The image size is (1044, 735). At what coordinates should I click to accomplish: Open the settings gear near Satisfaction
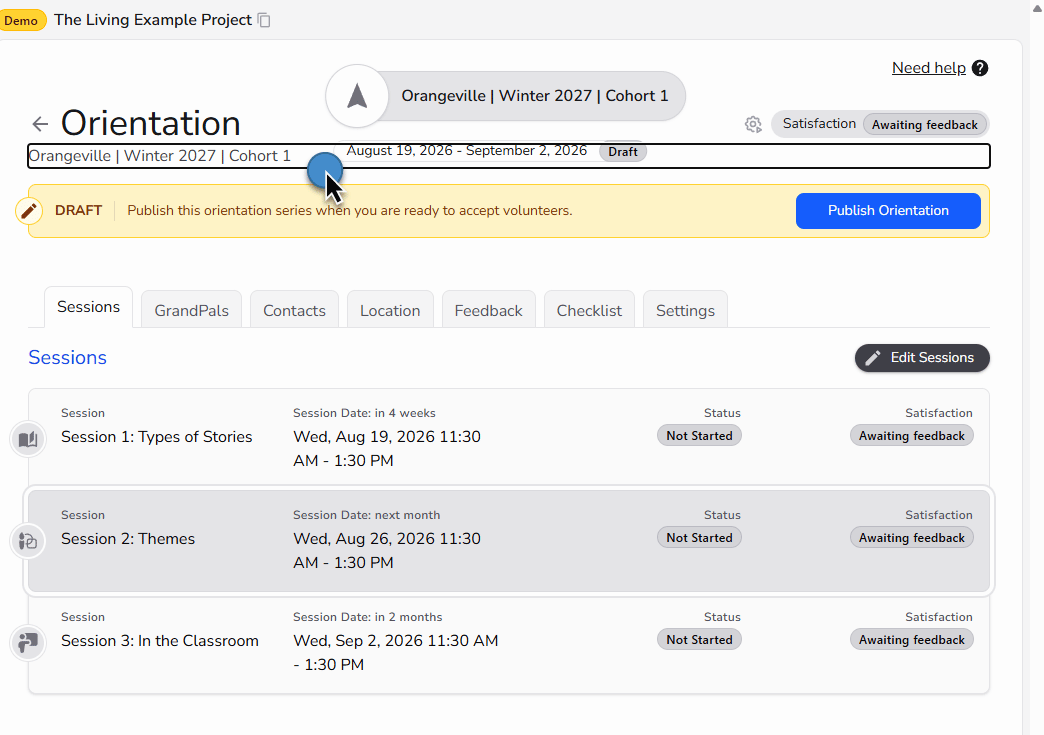point(753,124)
